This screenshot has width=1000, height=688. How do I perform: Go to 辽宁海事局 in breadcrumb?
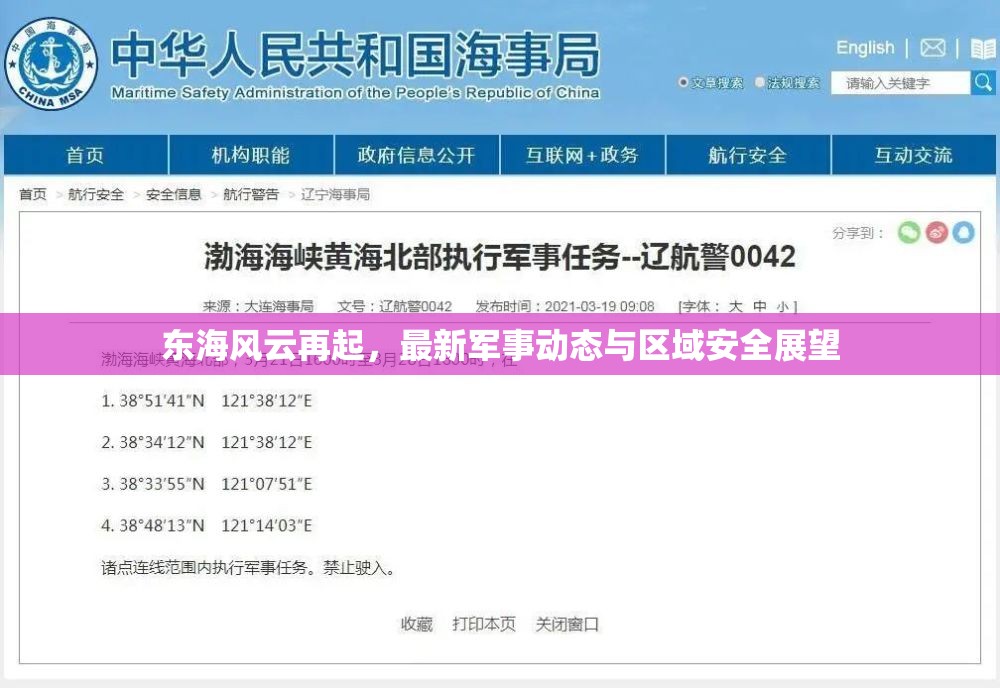pyautogui.click(x=335, y=194)
